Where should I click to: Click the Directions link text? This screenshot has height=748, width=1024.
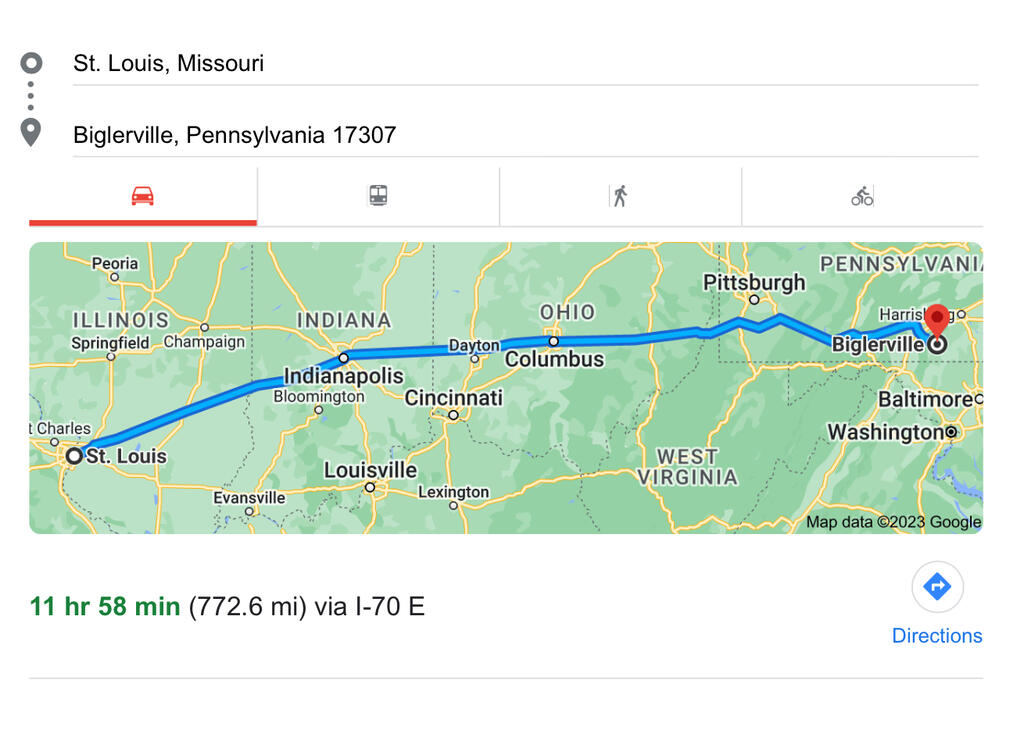[x=937, y=636]
